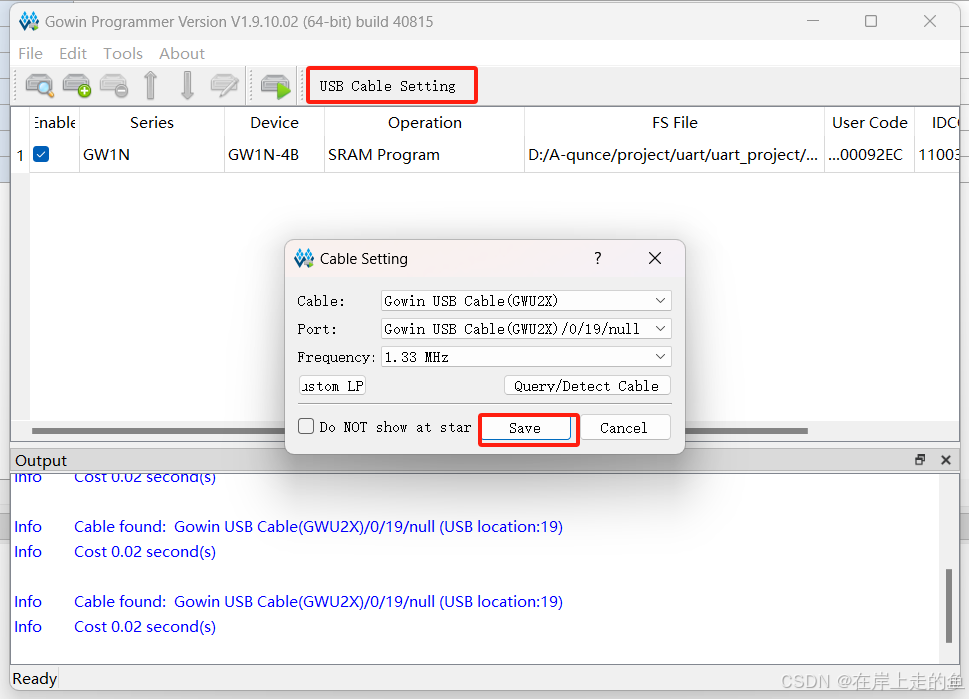969x699 pixels.
Task: Click the Series column header
Action: [152, 122]
